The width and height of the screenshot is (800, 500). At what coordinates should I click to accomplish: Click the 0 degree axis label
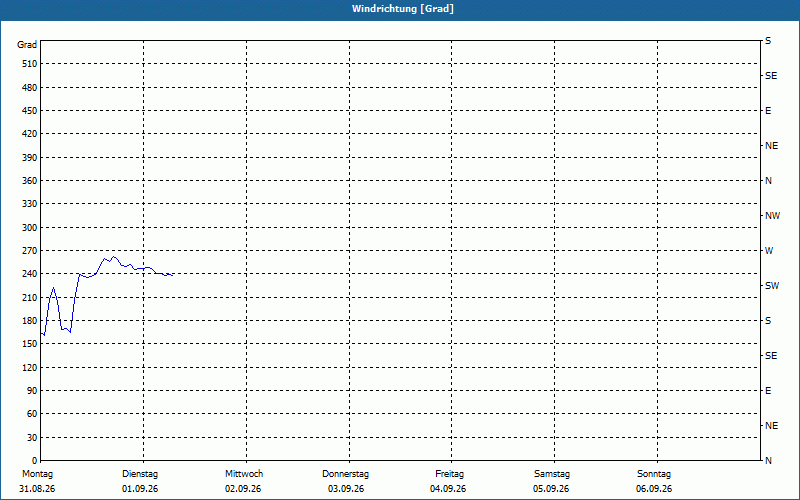34,461
